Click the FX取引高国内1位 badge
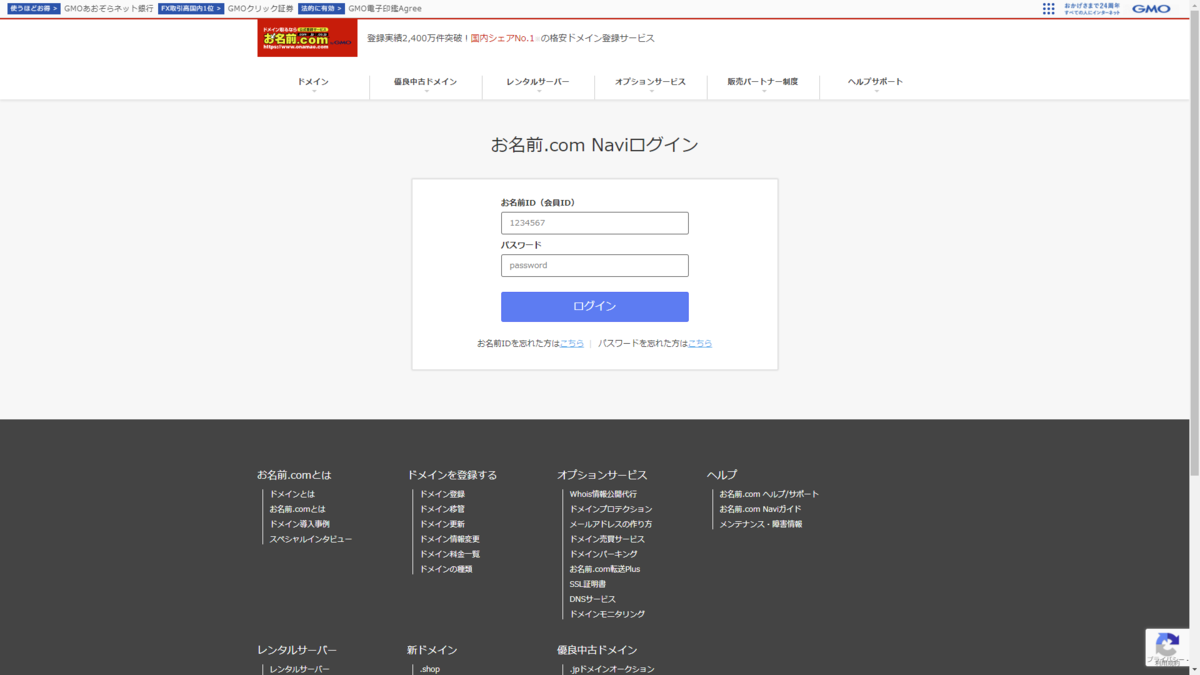This screenshot has height=675, width=1200. click(191, 8)
